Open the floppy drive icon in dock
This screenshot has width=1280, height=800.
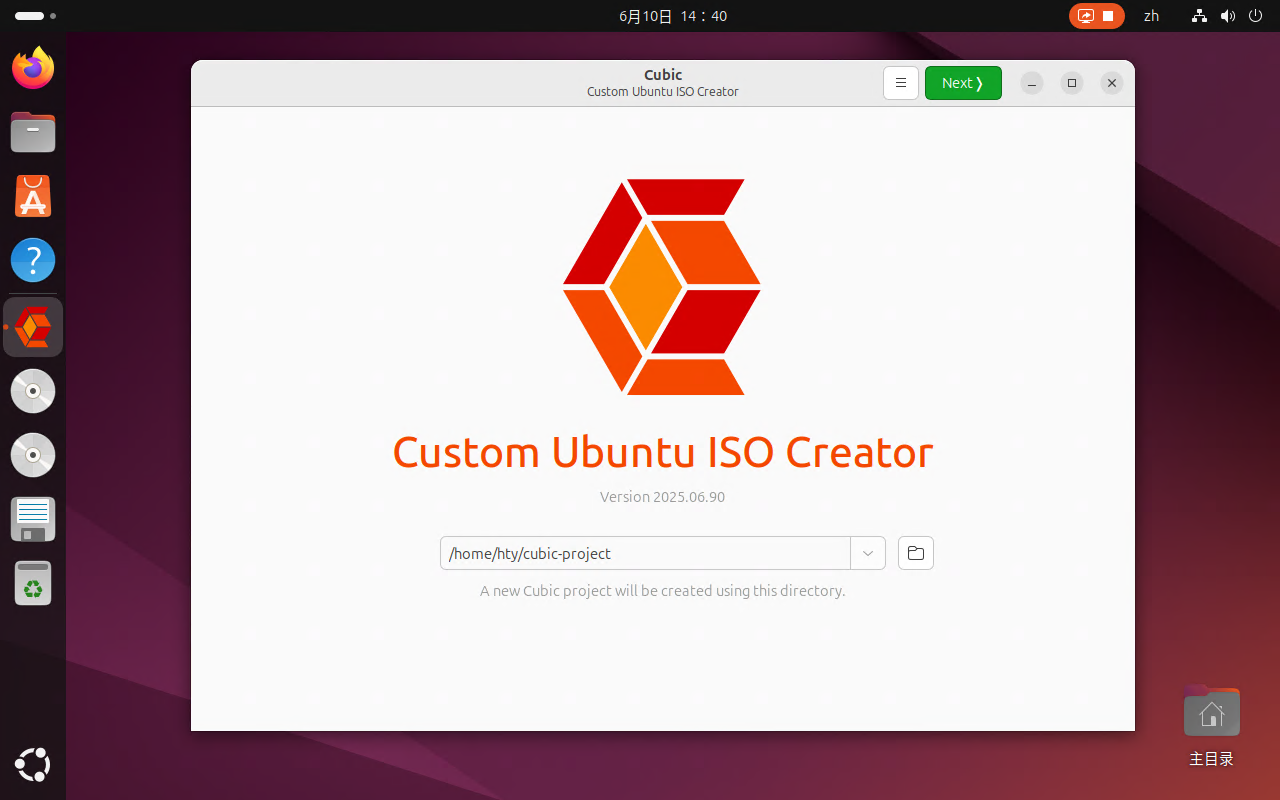point(33,519)
